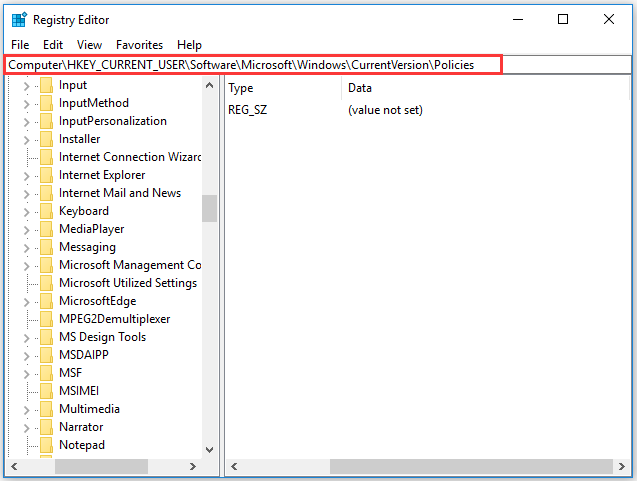Select the Internet Explorer folder icon
This screenshot has width=637, height=481.
point(46,175)
